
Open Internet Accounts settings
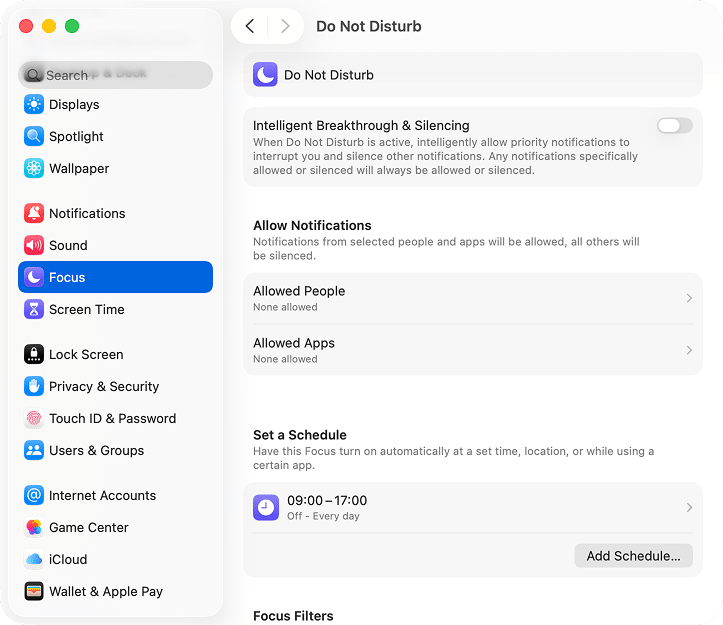115,495
